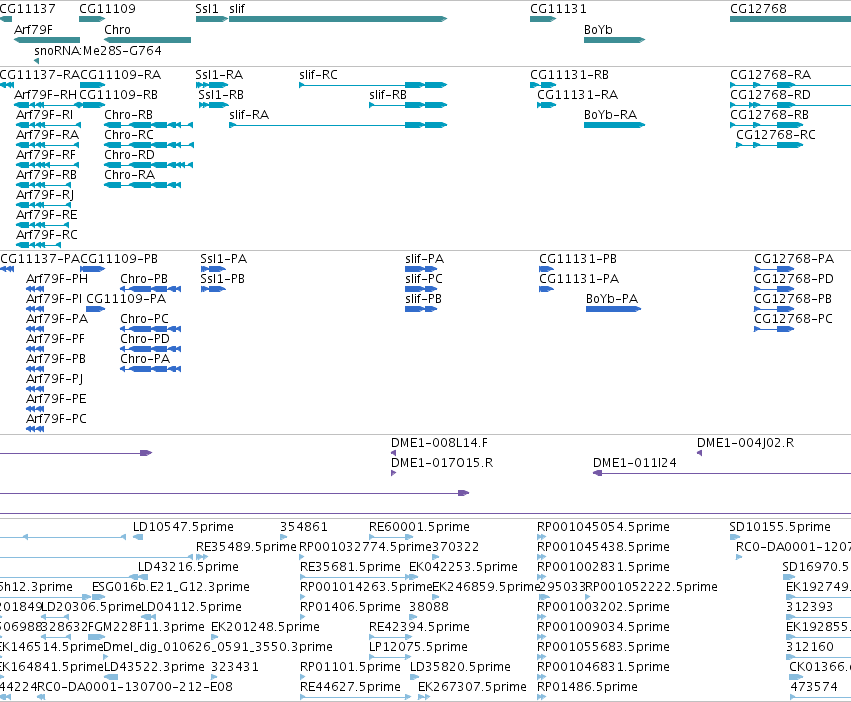This screenshot has width=851, height=702.
Task: Select the LD35820.5prime EST label
Action: pos(460,667)
